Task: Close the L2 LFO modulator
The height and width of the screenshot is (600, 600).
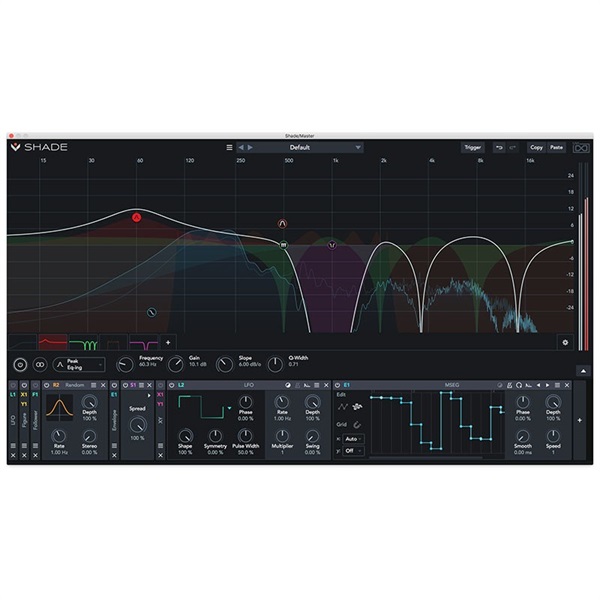Action: click(326, 385)
